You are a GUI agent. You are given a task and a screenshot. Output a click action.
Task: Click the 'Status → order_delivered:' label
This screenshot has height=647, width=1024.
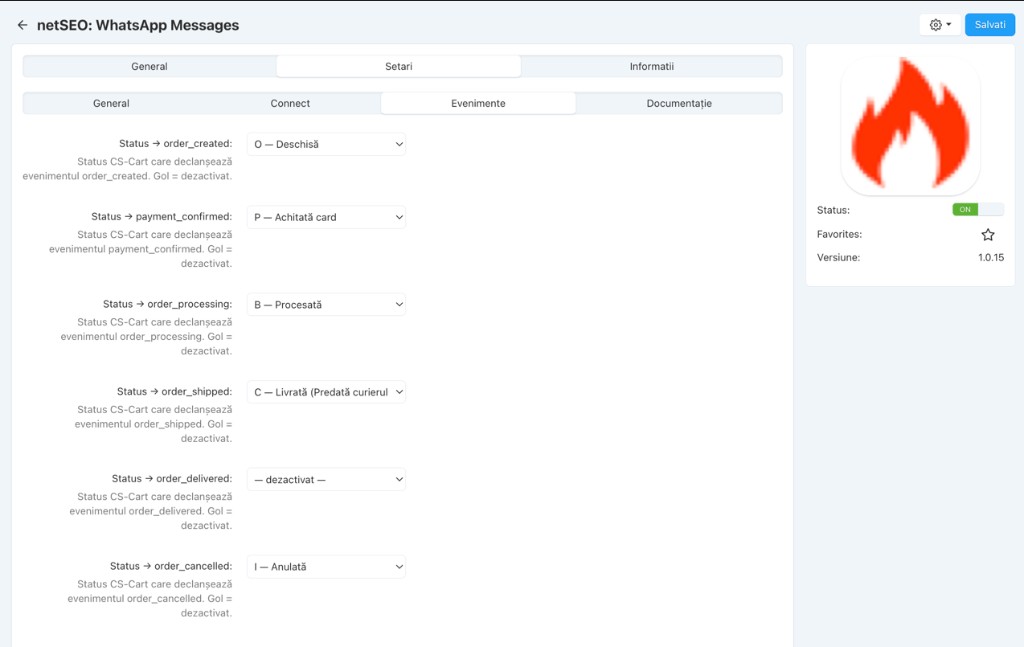pyautogui.click(x=172, y=479)
